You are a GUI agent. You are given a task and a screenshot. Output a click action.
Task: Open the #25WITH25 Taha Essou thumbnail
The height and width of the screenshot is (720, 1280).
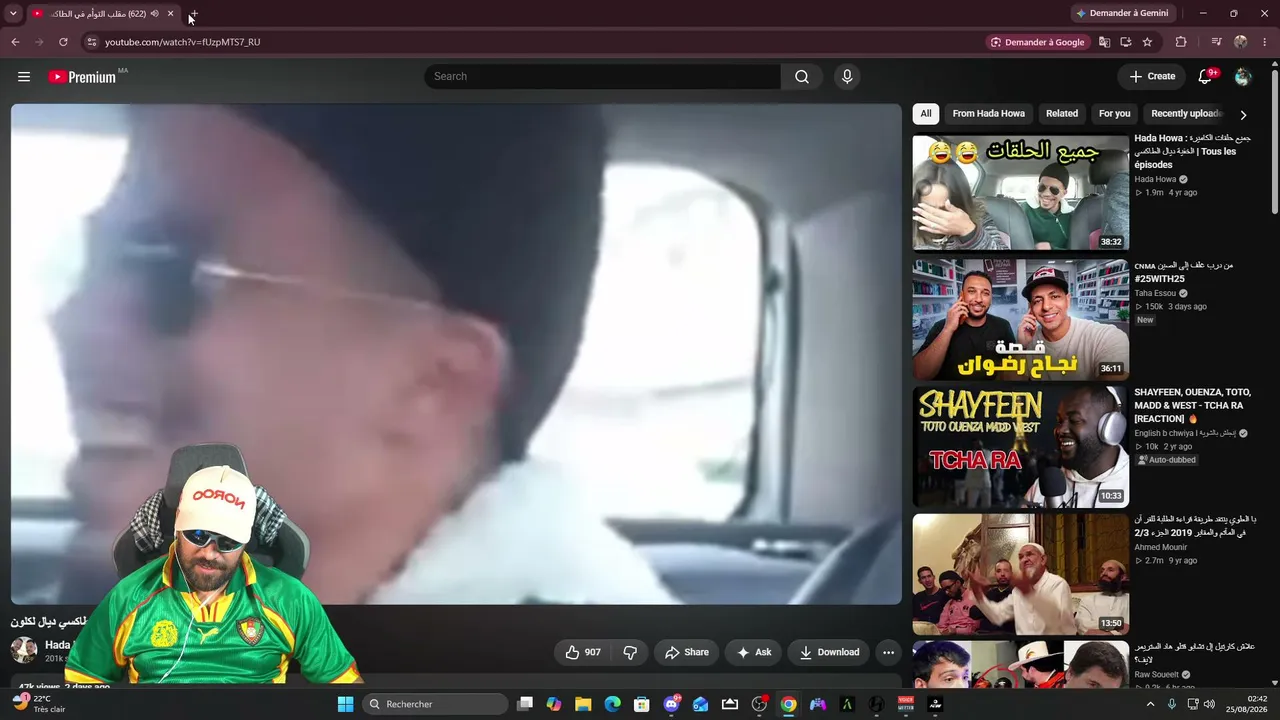(1020, 319)
